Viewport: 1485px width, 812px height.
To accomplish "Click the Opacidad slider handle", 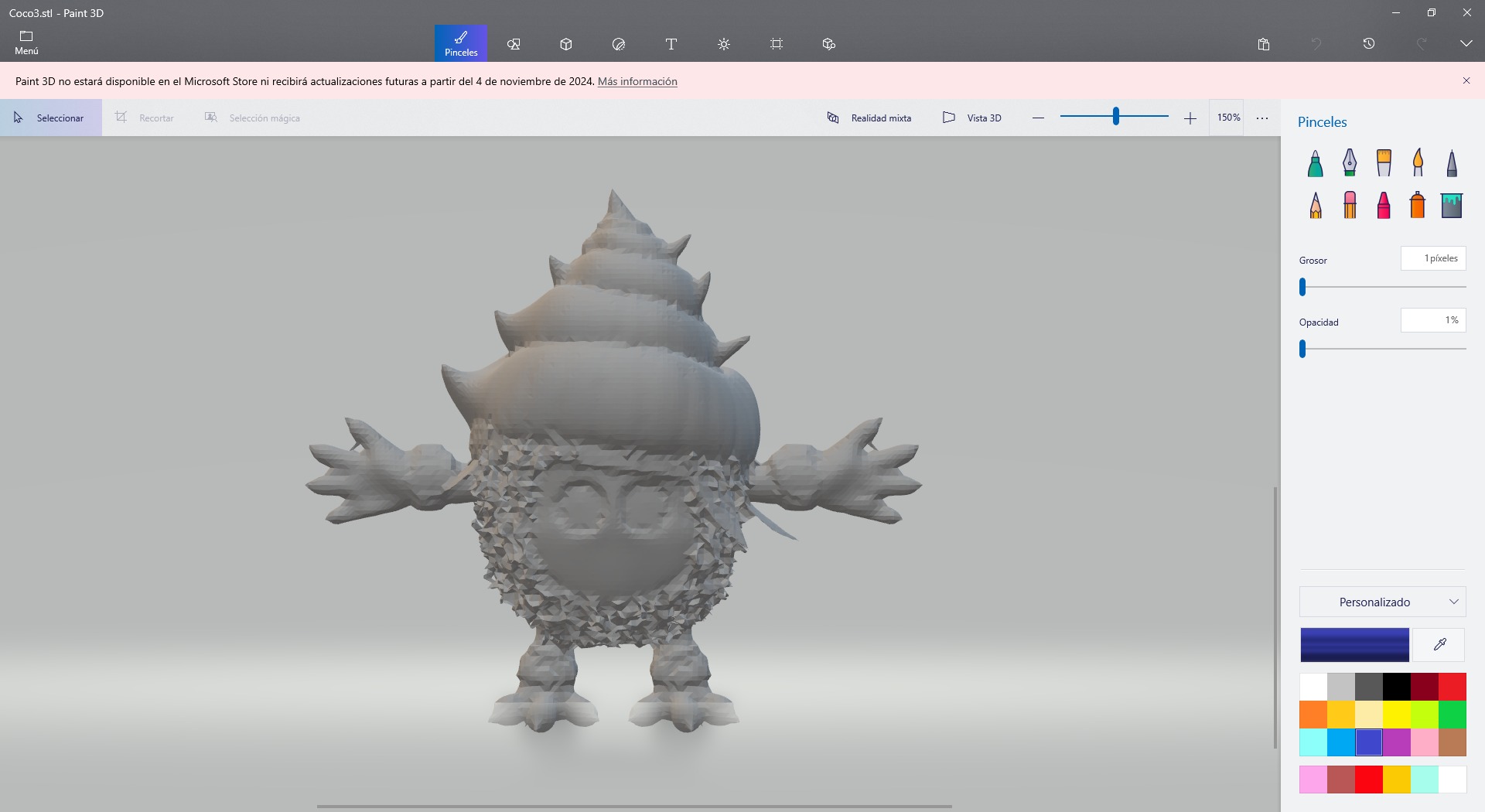I will [x=1302, y=349].
